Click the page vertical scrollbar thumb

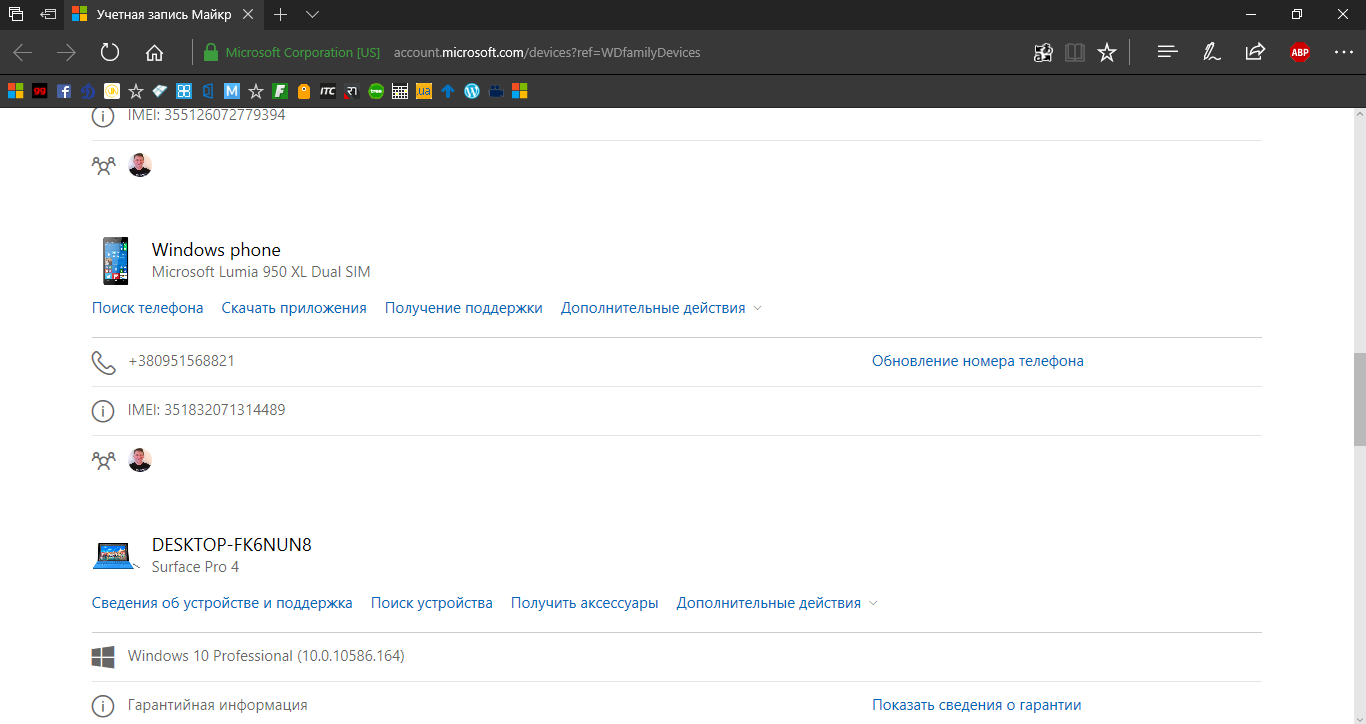[x=1359, y=398]
